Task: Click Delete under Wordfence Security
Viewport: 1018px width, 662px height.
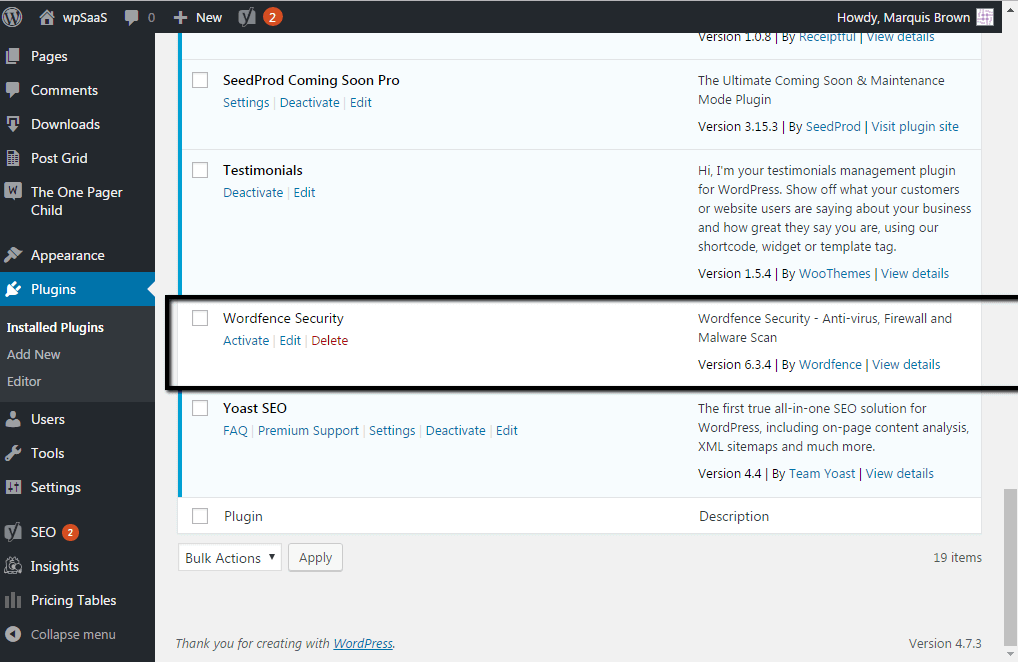Action: pos(330,340)
